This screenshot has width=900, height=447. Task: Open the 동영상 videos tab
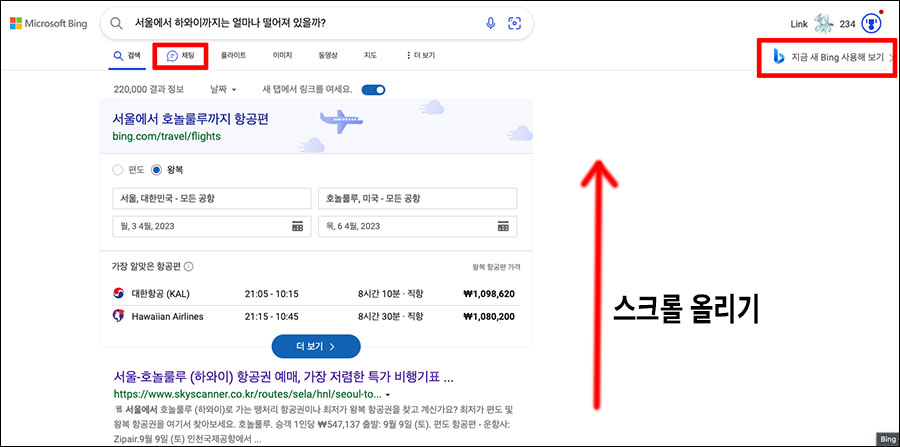[328, 56]
